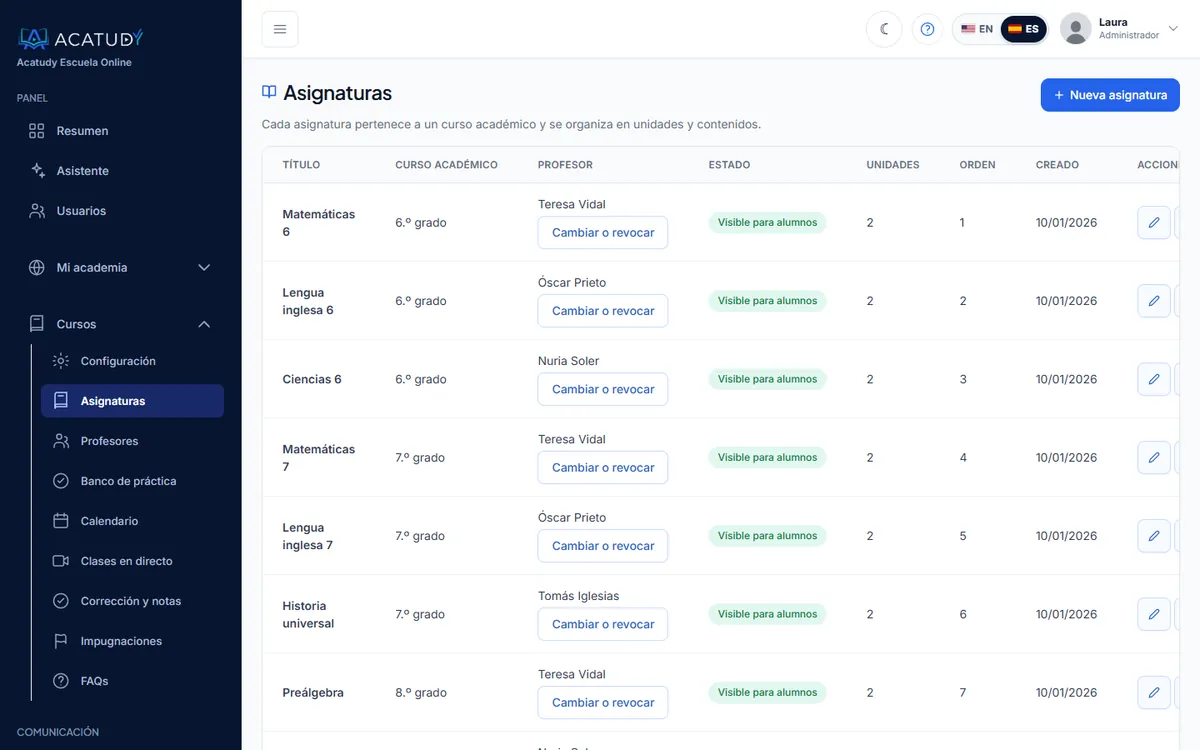Click Cambiar o revocar for Matemáticas 6
This screenshot has width=1200, height=750.
(603, 233)
